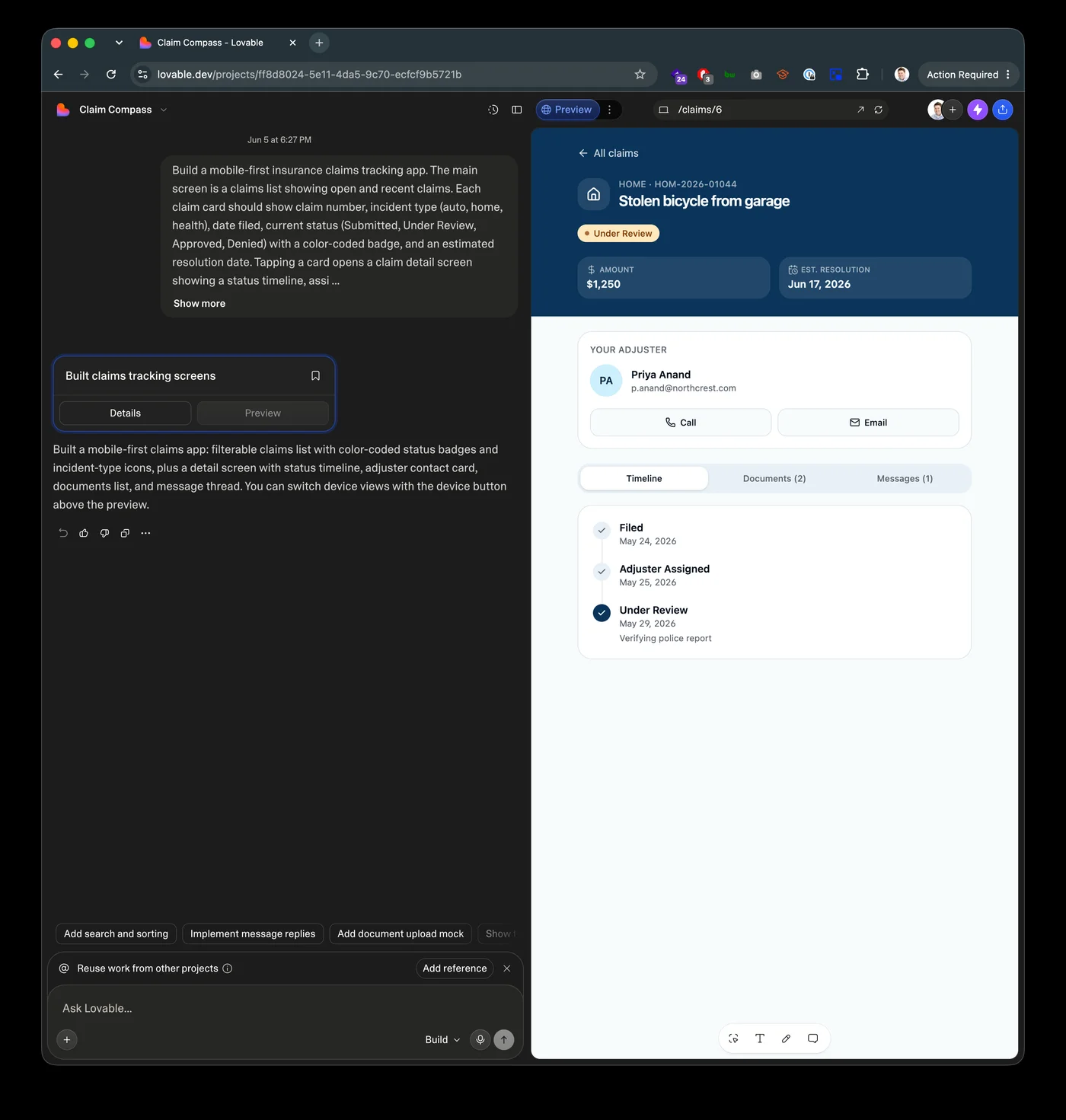Open the version history clock icon
Screen dimensions: 1066x1120
coord(493,110)
